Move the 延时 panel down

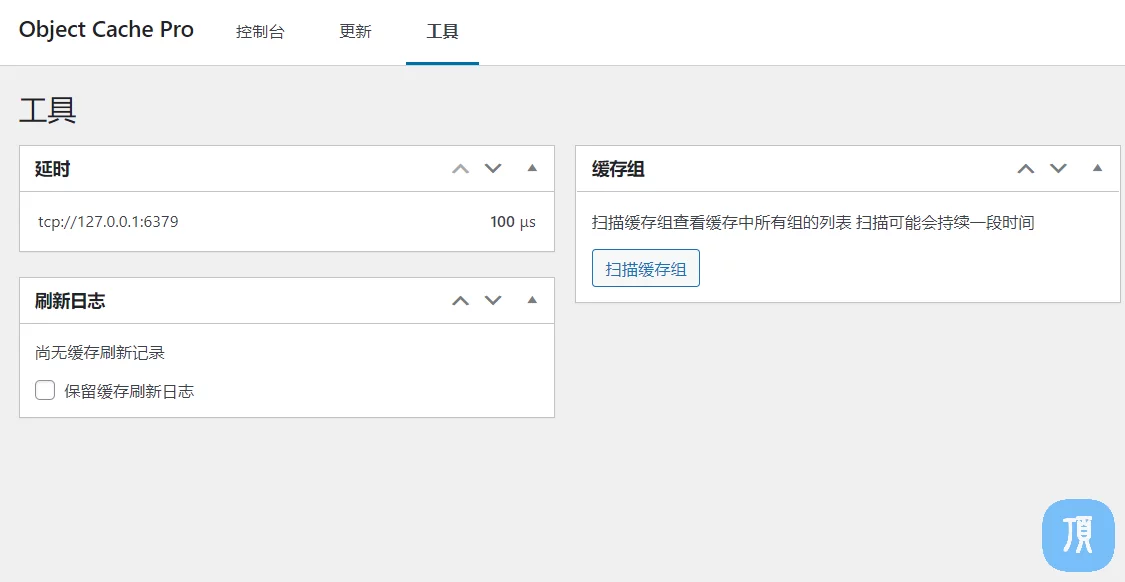[493, 169]
